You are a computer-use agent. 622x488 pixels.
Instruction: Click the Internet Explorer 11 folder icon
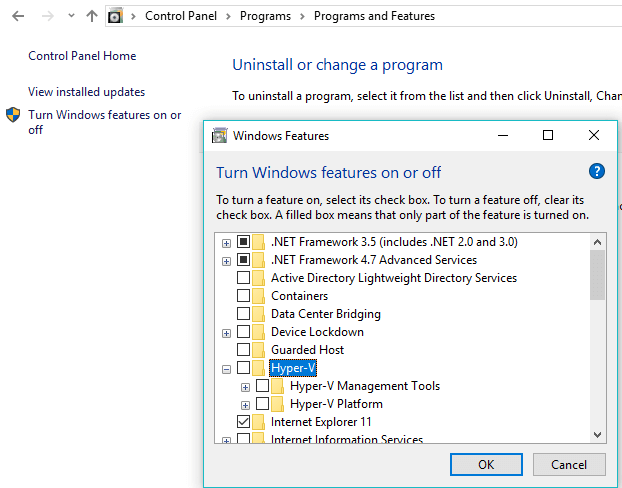(258, 422)
